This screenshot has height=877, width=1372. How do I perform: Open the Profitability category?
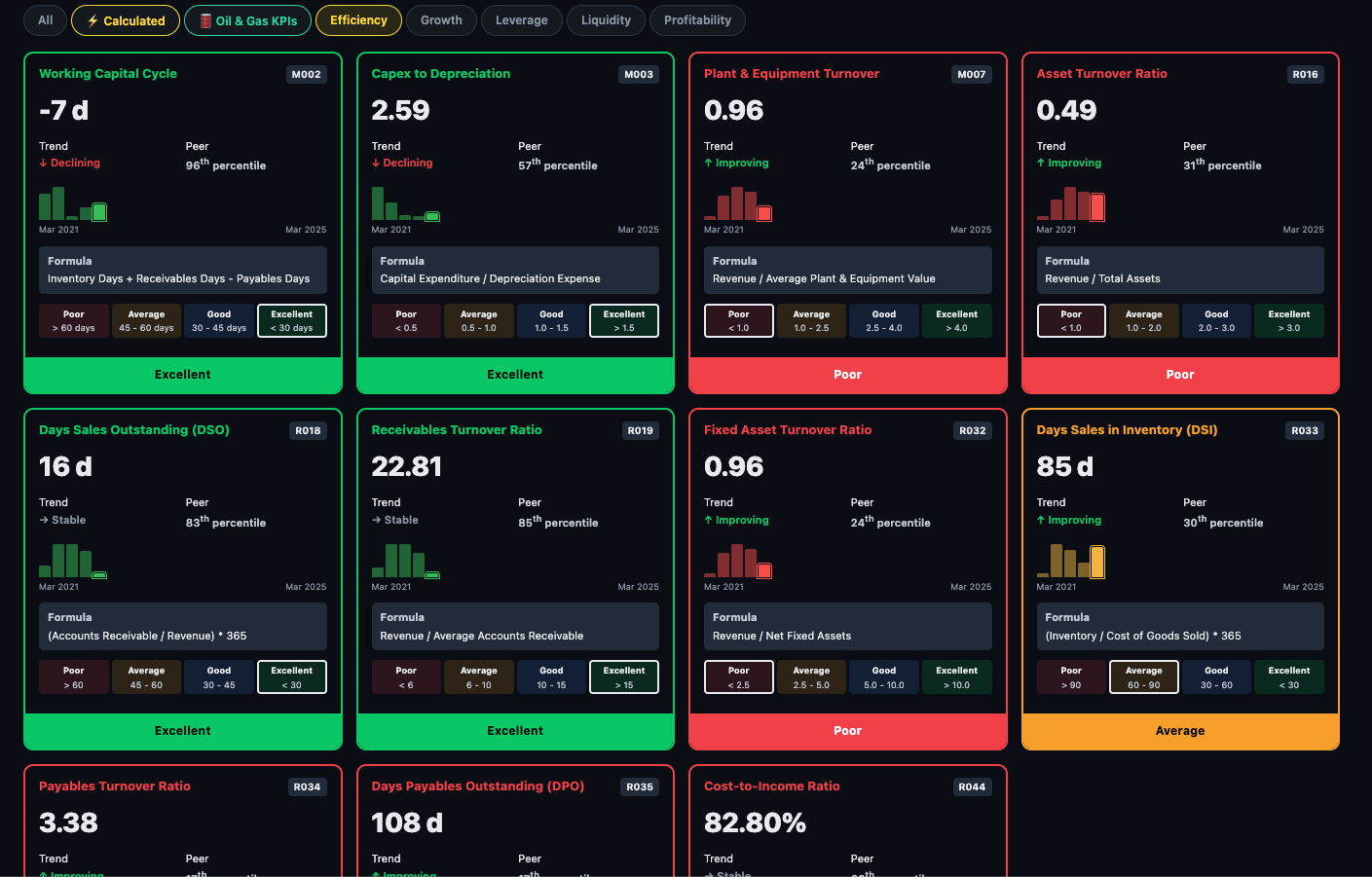tap(697, 20)
